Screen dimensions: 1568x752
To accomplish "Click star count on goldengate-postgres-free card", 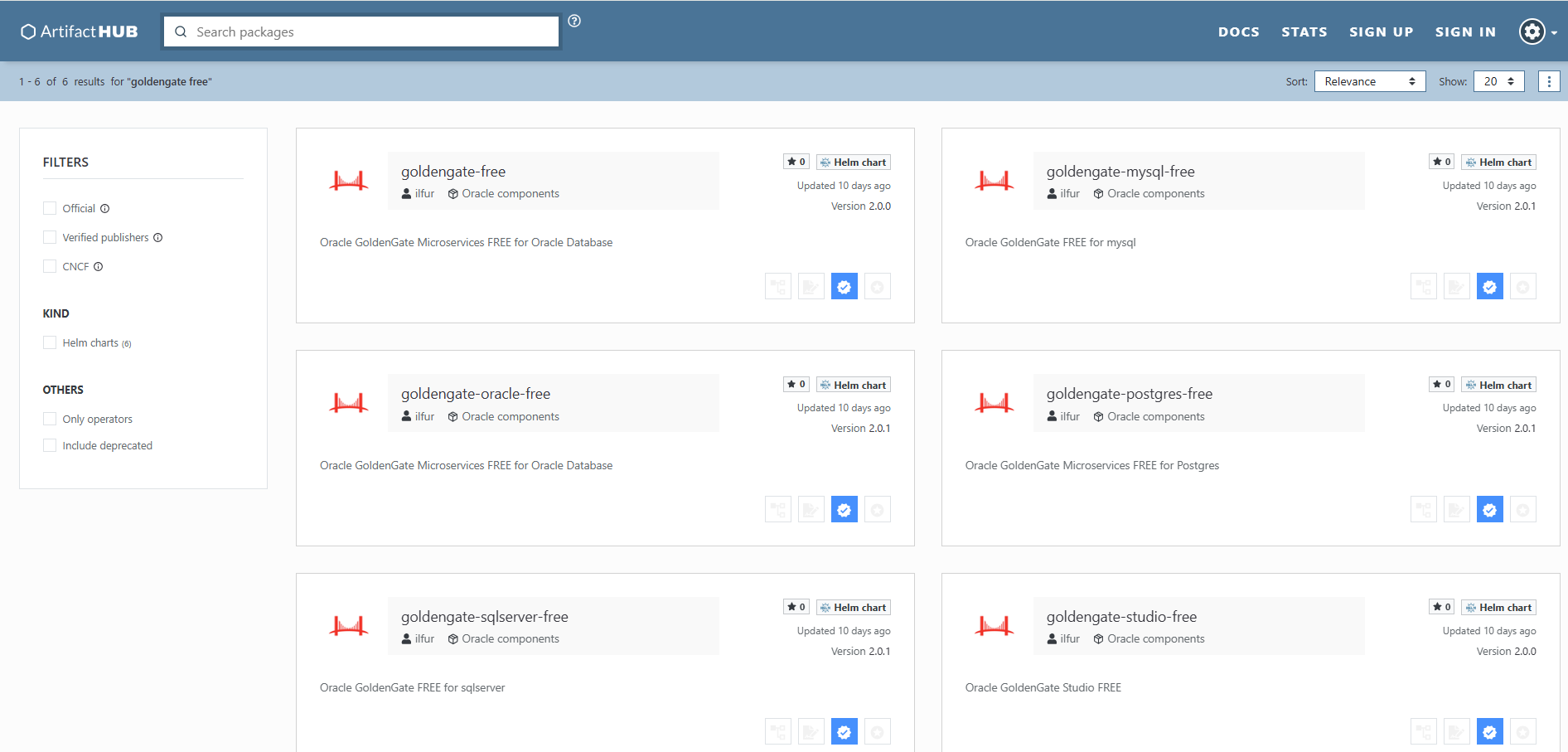I will [x=1442, y=385].
